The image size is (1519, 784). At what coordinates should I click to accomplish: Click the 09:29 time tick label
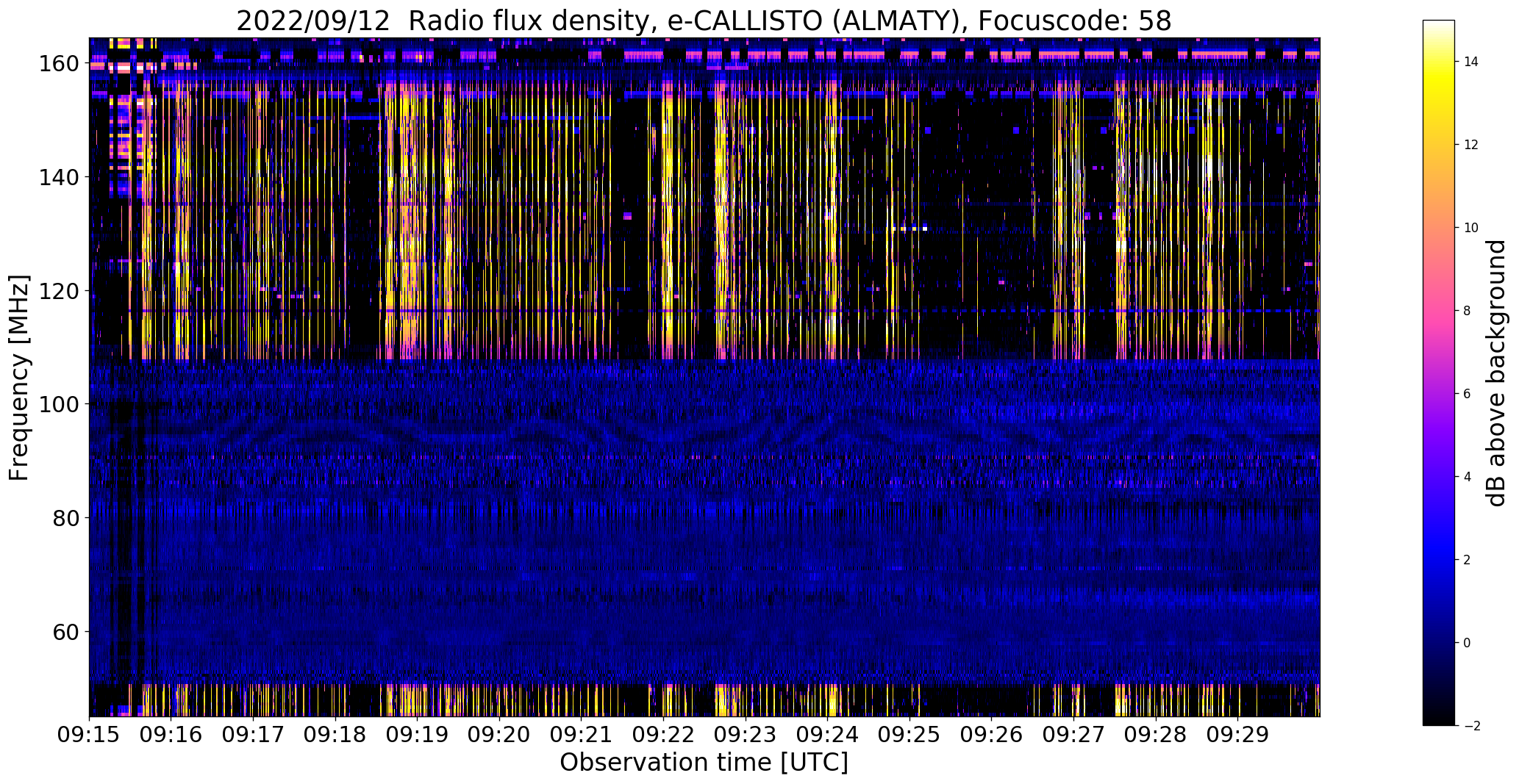click(x=1238, y=734)
